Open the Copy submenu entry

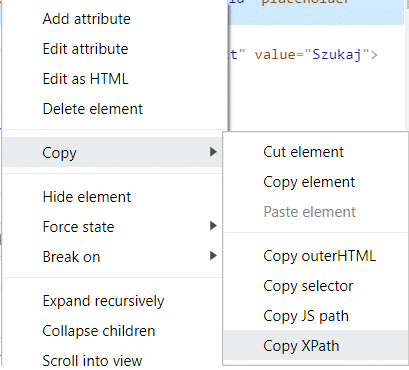pos(113,152)
